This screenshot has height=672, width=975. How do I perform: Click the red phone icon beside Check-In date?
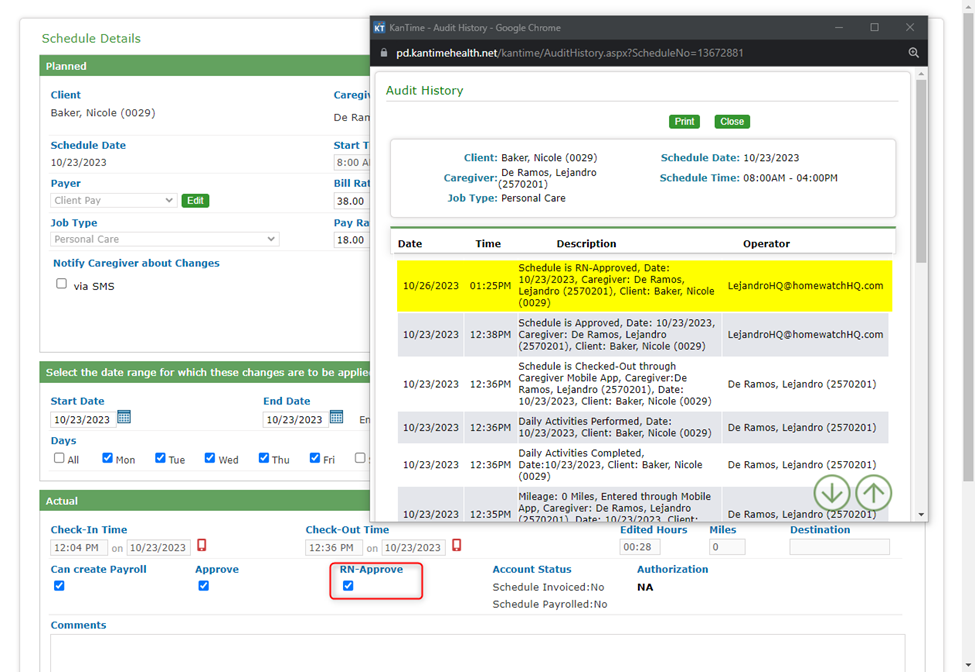(201, 546)
